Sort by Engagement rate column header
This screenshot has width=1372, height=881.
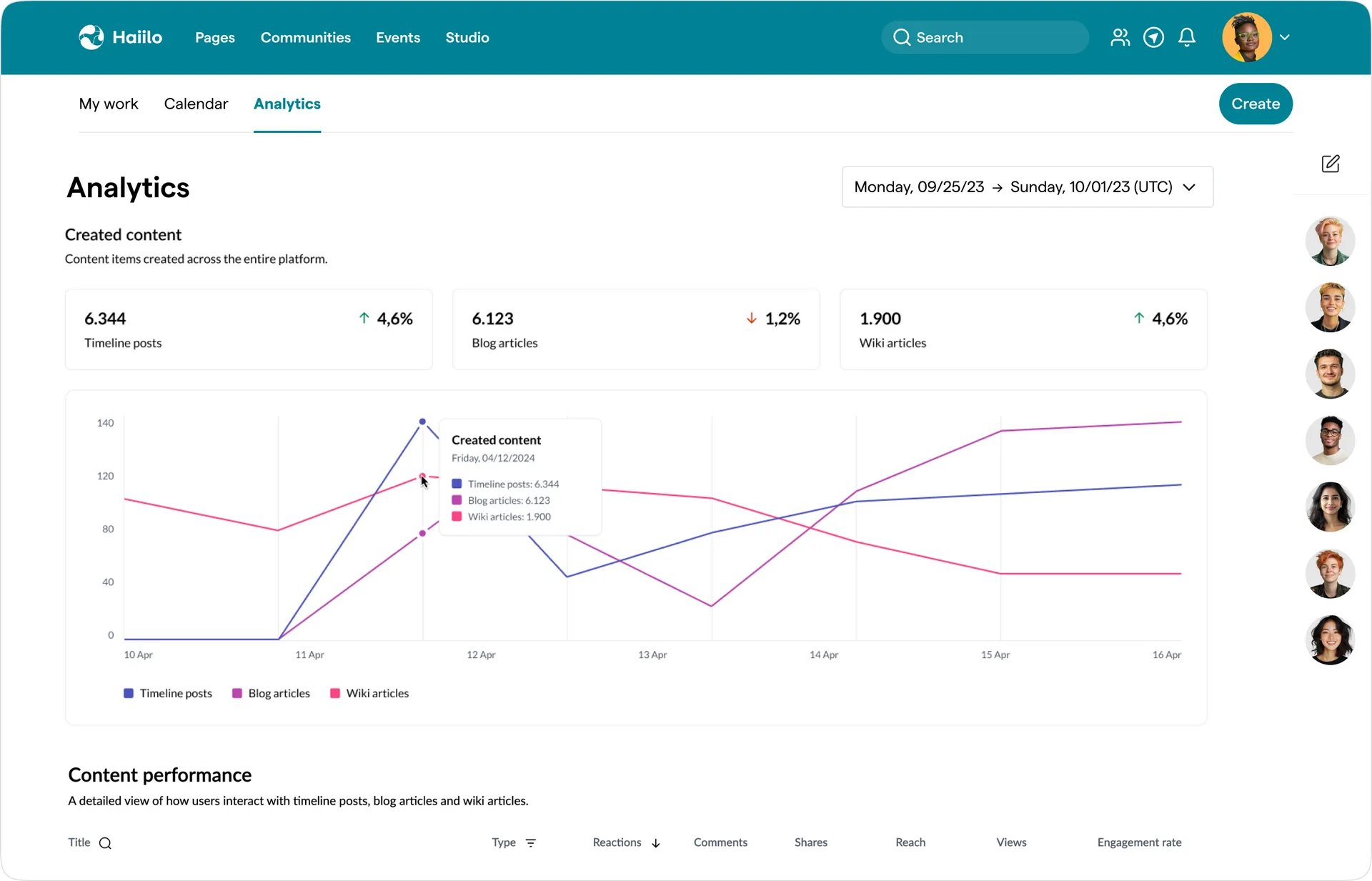pos(1139,842)
